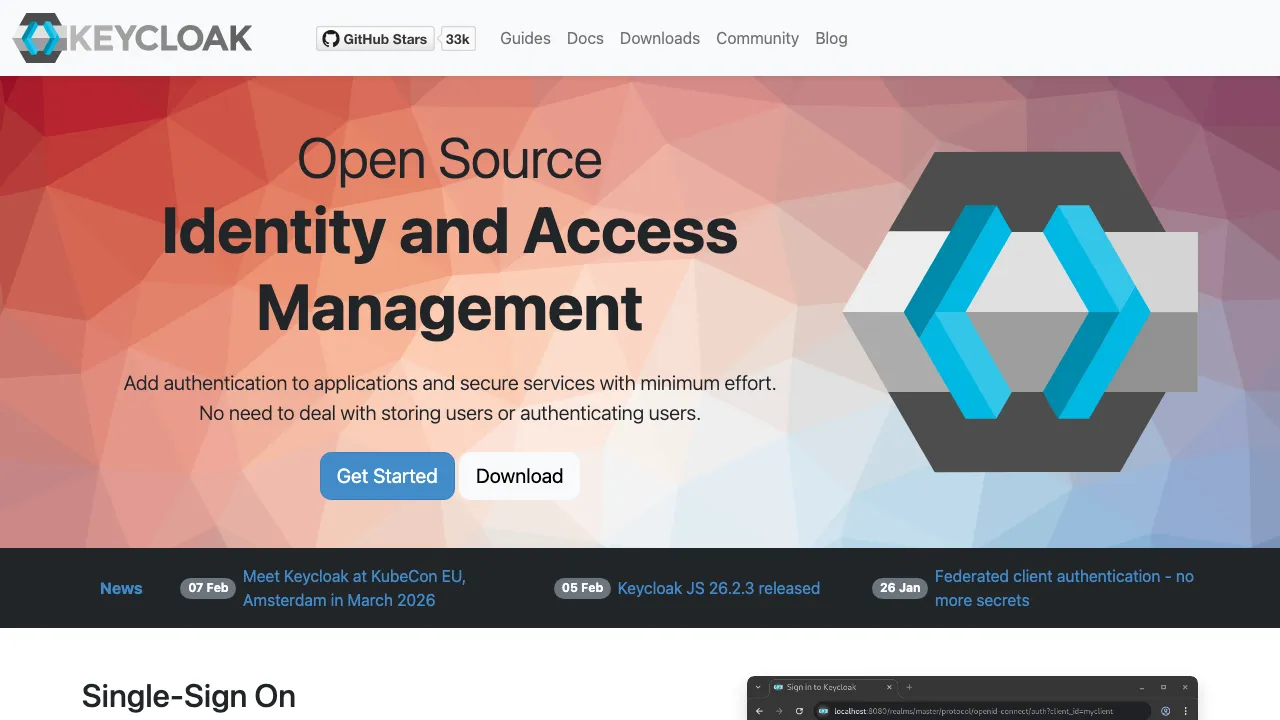Click the 07 Feb date badge
1280x720 pixels.
[x=208, y=588]
